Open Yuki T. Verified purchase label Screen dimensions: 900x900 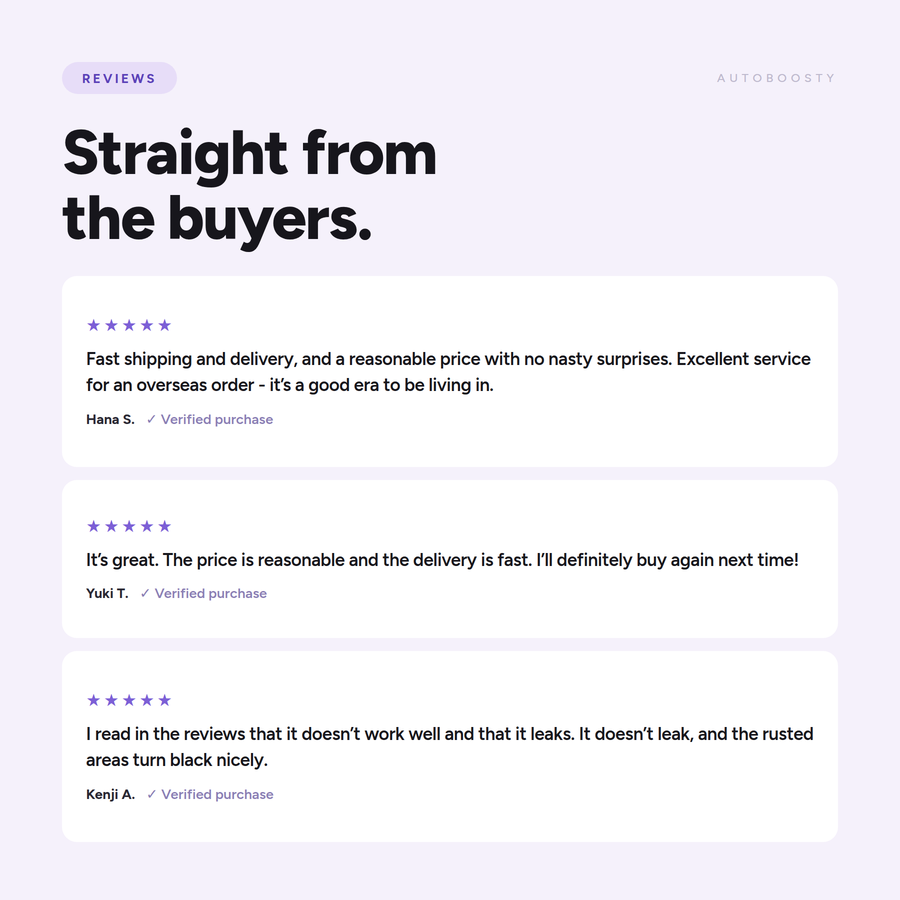pyautogui.click(x=211, y=593)
